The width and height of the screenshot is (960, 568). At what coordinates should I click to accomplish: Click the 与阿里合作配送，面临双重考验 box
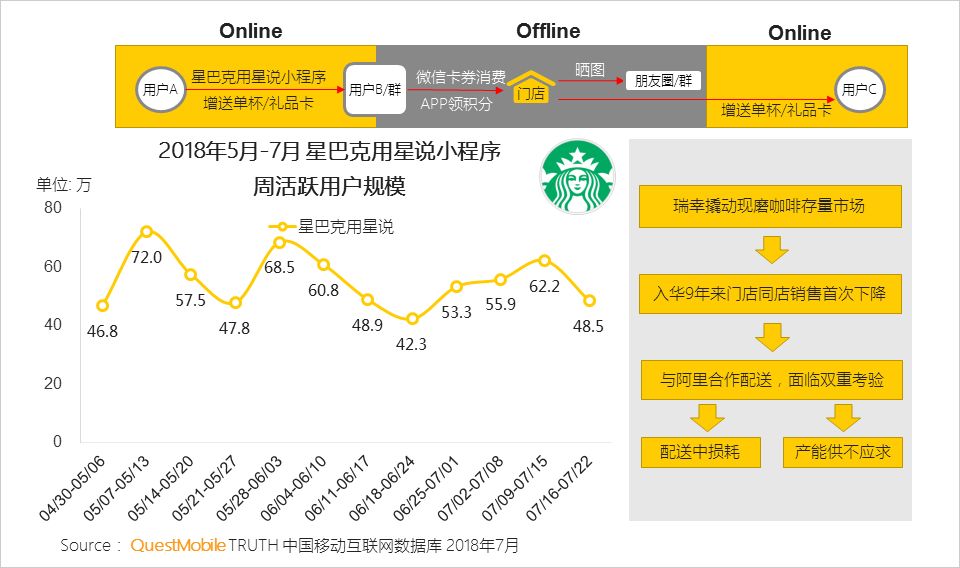coord(771,380)
